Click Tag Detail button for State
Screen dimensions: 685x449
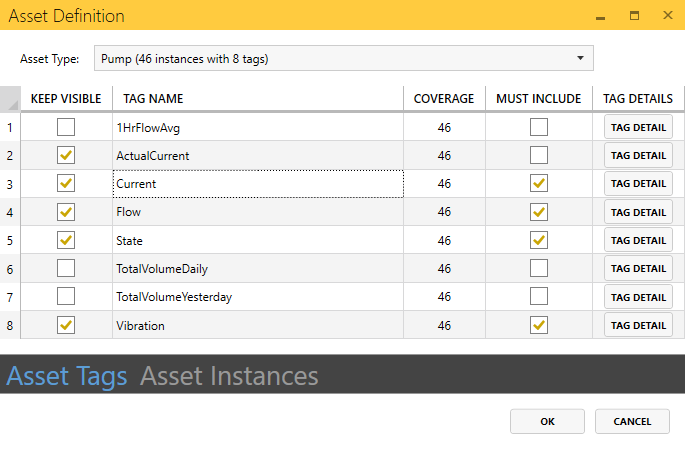638,241
